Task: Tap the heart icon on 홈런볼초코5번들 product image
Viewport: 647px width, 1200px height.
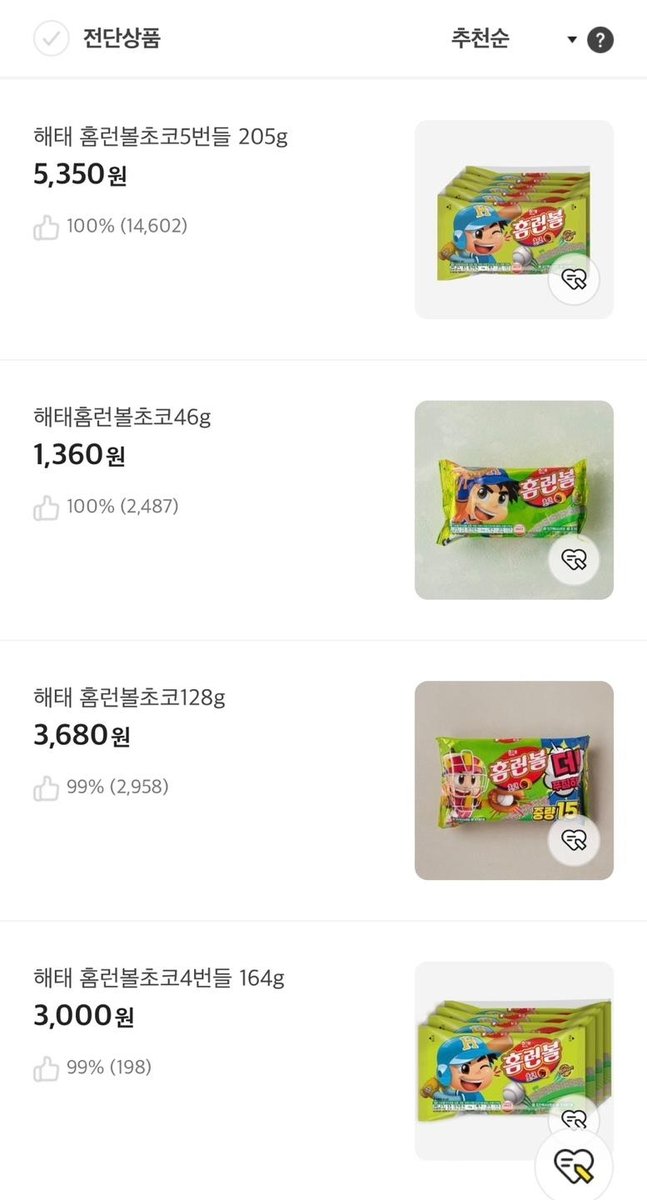Action: click(x=571, y=281)
